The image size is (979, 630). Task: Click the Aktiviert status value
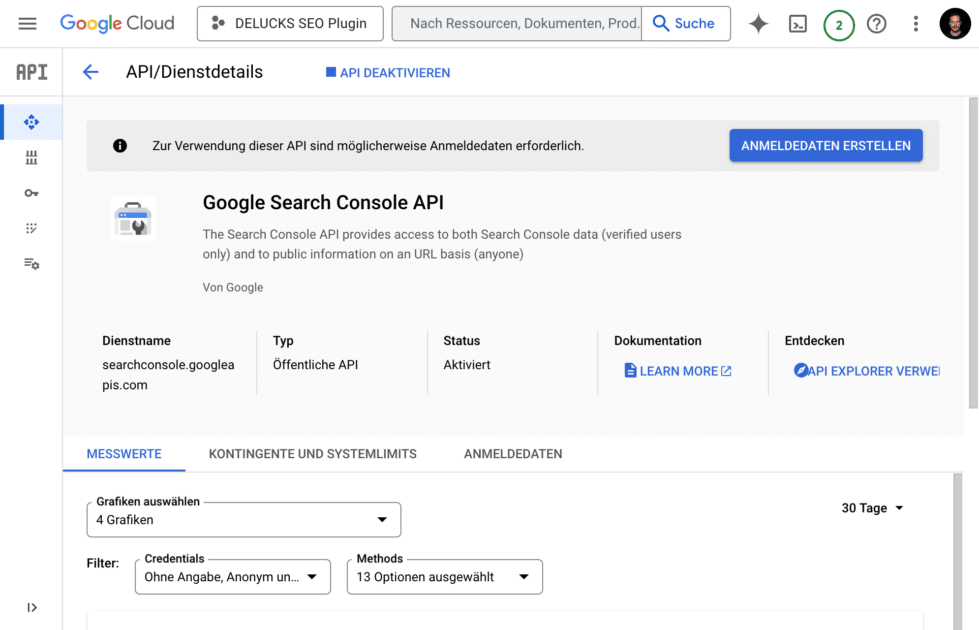[467, 365]
